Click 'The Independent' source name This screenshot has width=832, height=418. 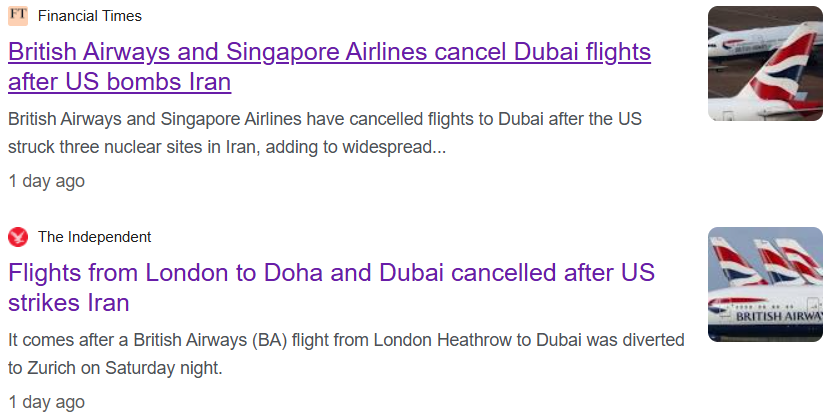(x=94, y=237)
